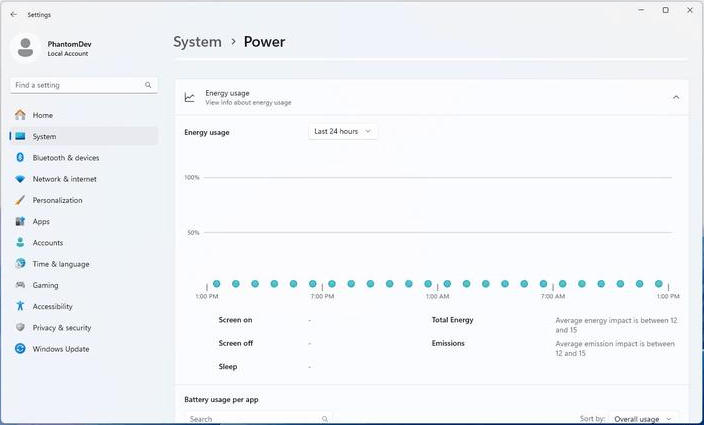Click the Accounts person icon

point(20,242)
